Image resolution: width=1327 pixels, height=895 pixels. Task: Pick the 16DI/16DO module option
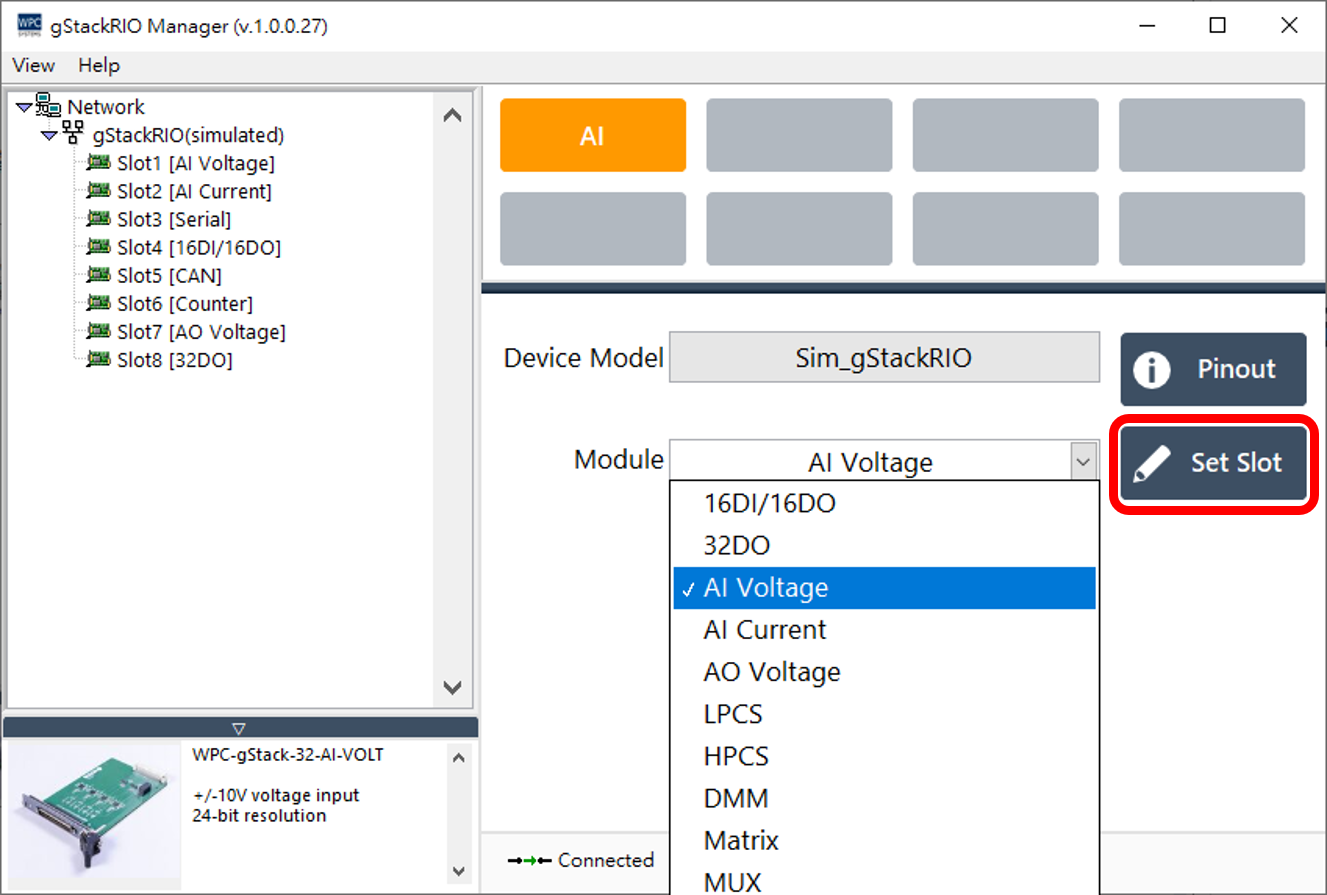pyautogui.click(x=769, y=504)
